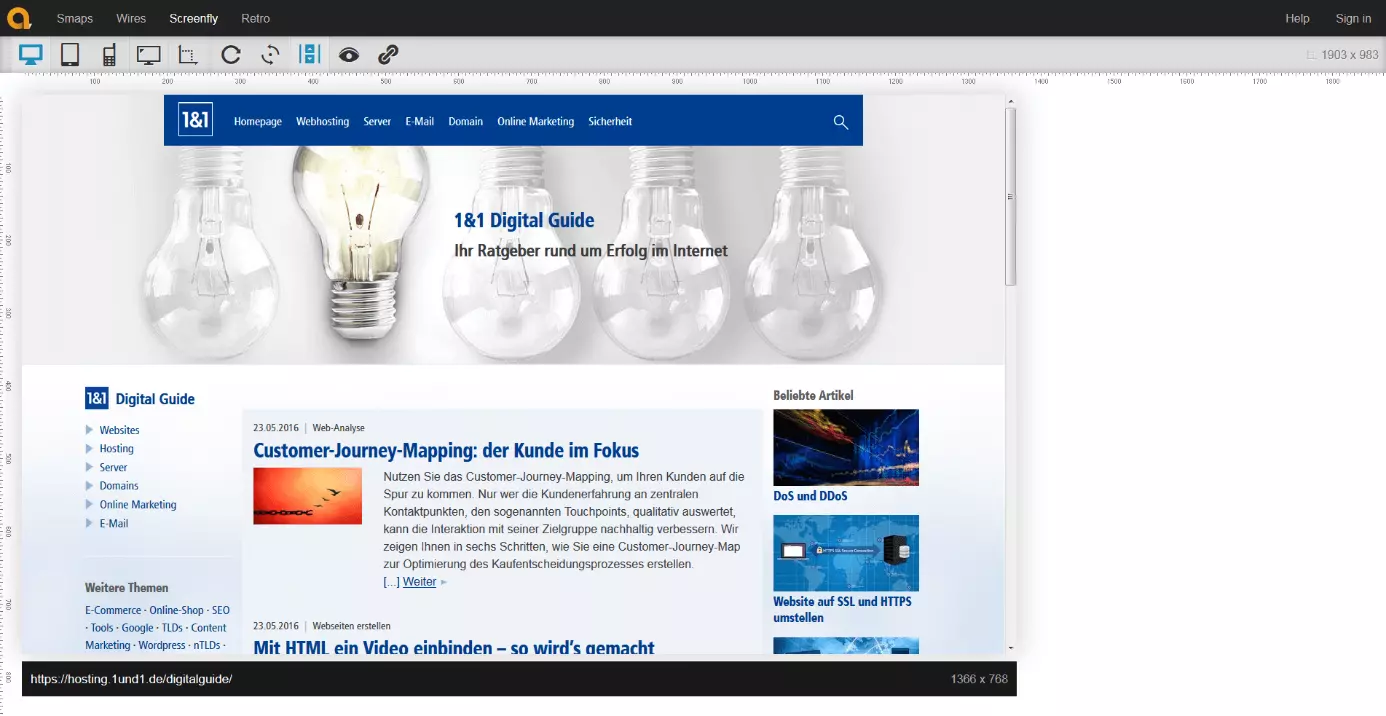Click the Weitere Themen heading
The height and width of the screenshot is (716, 1386).
point(127,588)
